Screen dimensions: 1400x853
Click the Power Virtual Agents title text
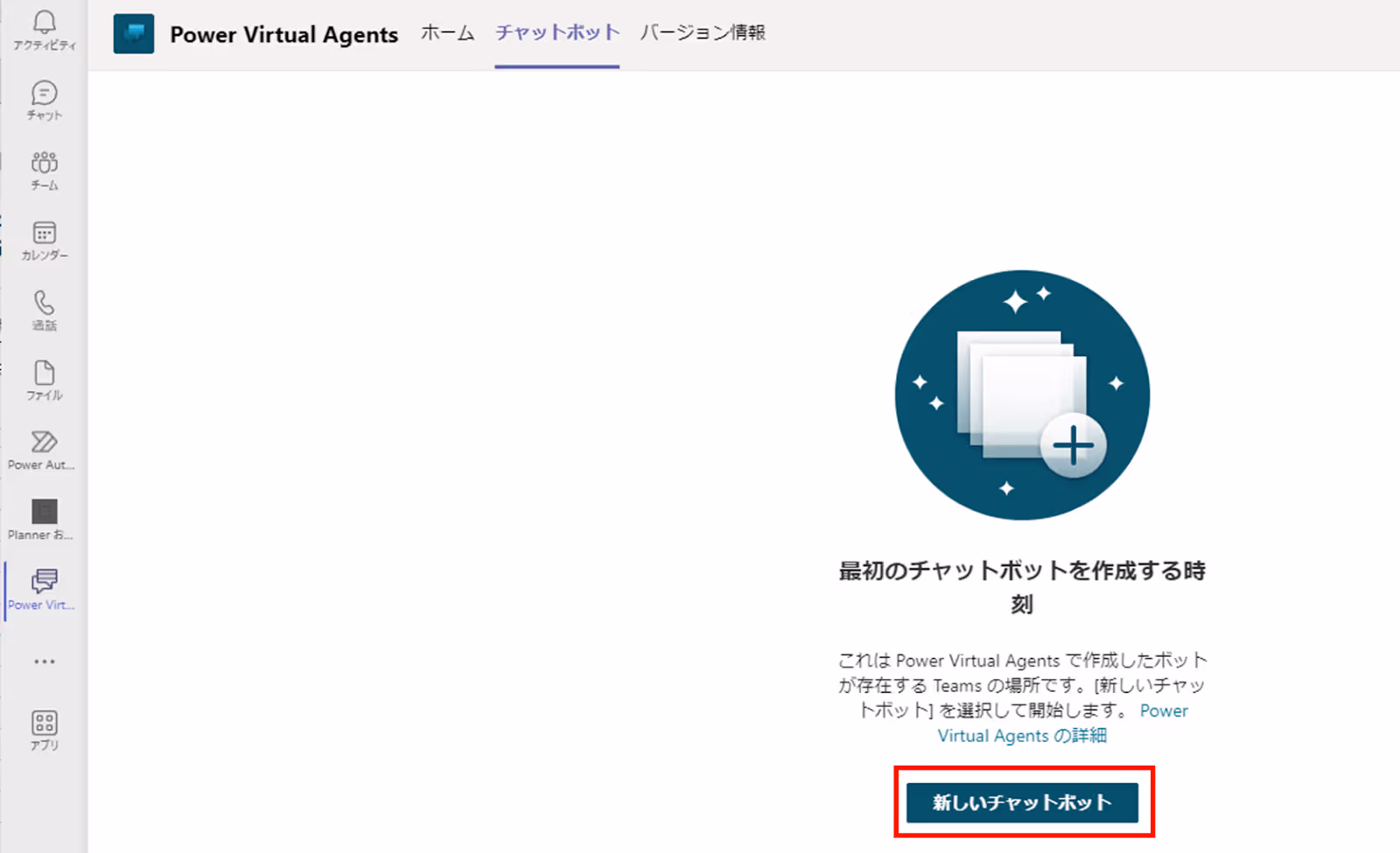[283, 35]
